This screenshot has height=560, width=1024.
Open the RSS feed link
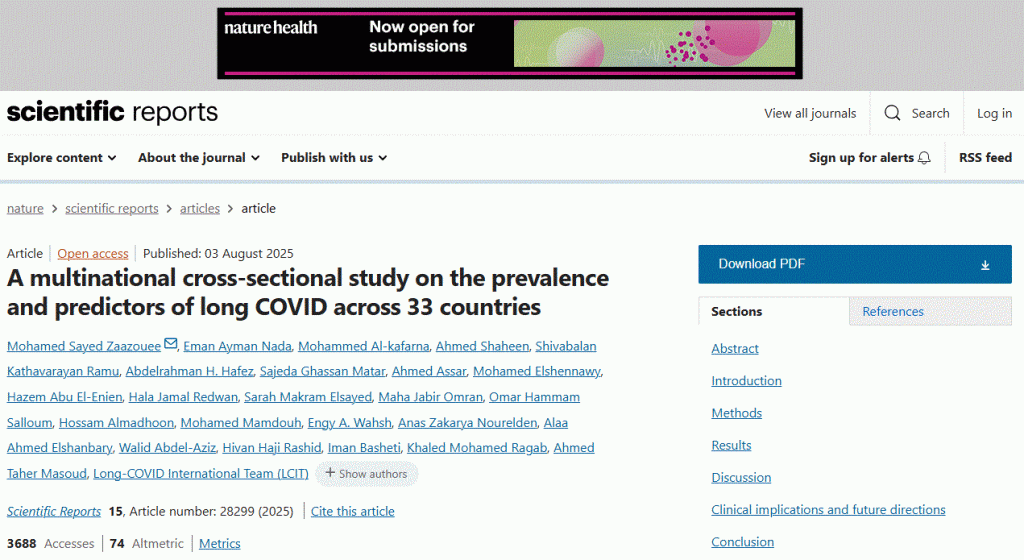click(x=985, y=158)
